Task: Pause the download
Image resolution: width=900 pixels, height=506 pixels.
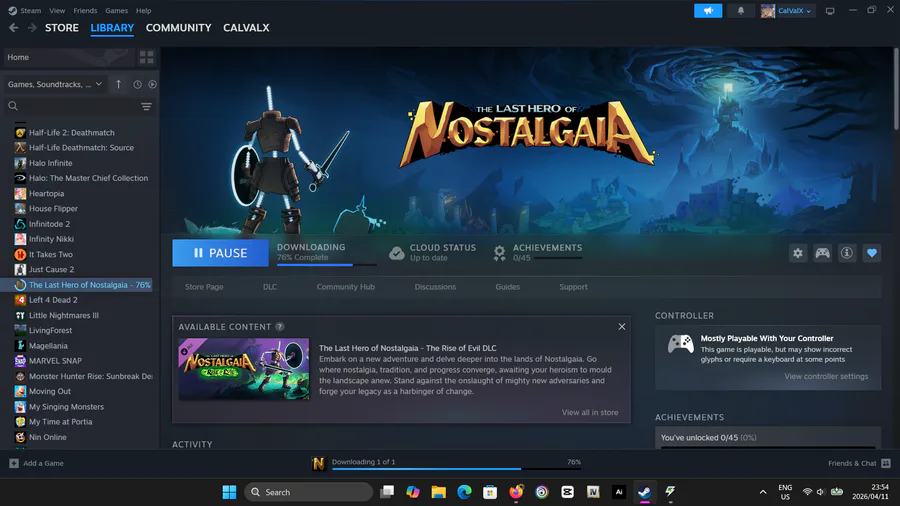Action: tap(220, 253)
